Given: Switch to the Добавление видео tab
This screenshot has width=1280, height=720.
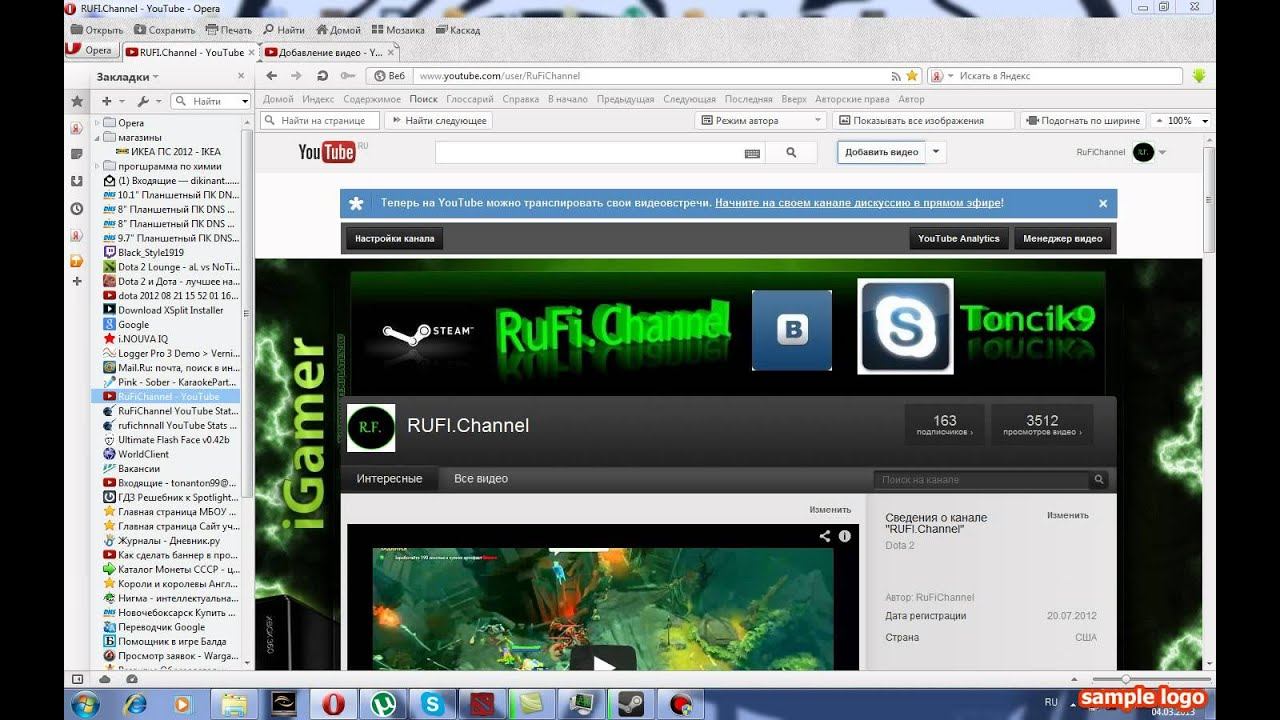Looking at the screenshot, I should (329, 52).
